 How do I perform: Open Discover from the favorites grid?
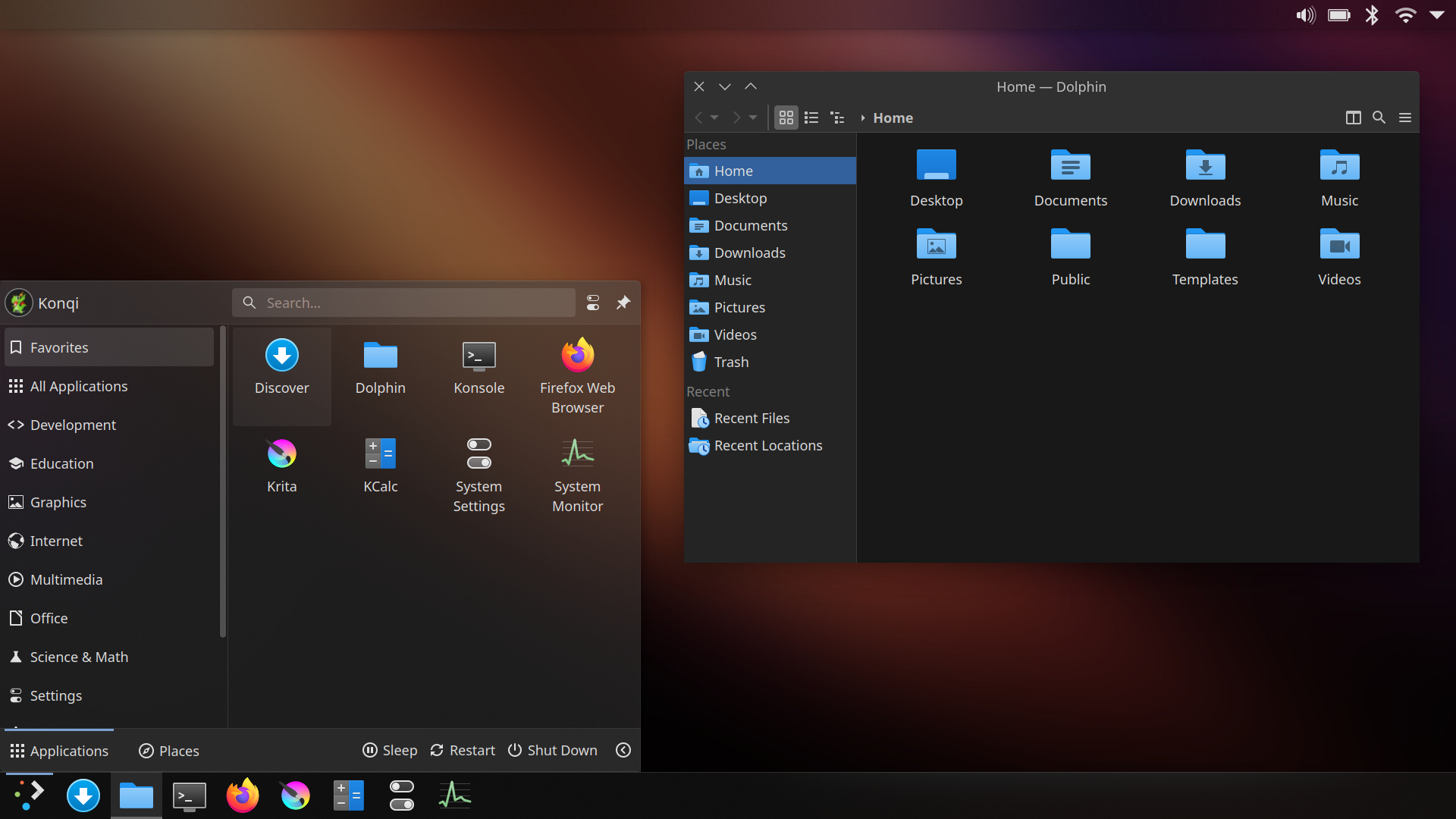point(281,376)
